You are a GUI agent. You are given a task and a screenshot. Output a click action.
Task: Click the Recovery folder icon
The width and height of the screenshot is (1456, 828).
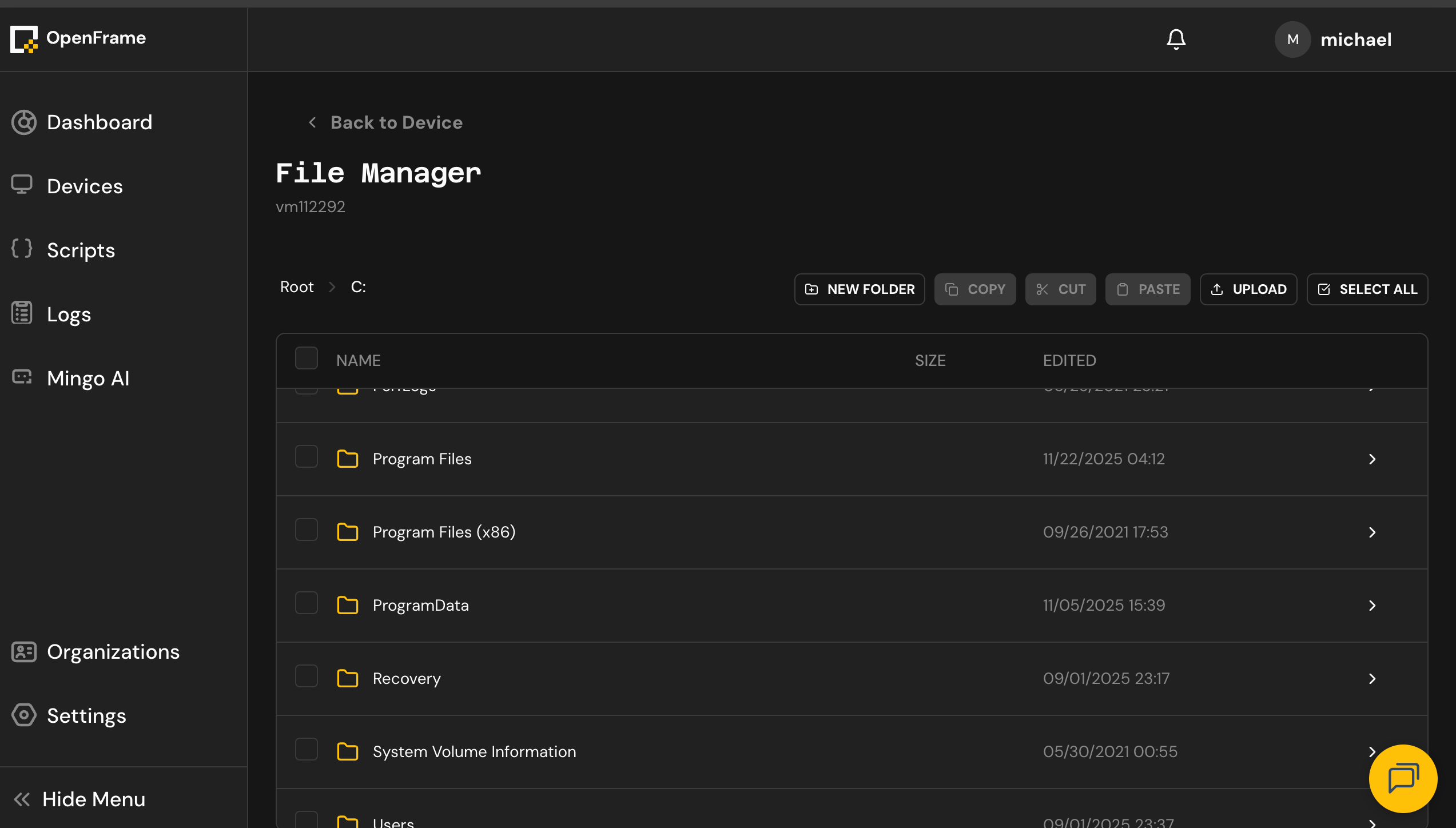[x=348, y=678]
